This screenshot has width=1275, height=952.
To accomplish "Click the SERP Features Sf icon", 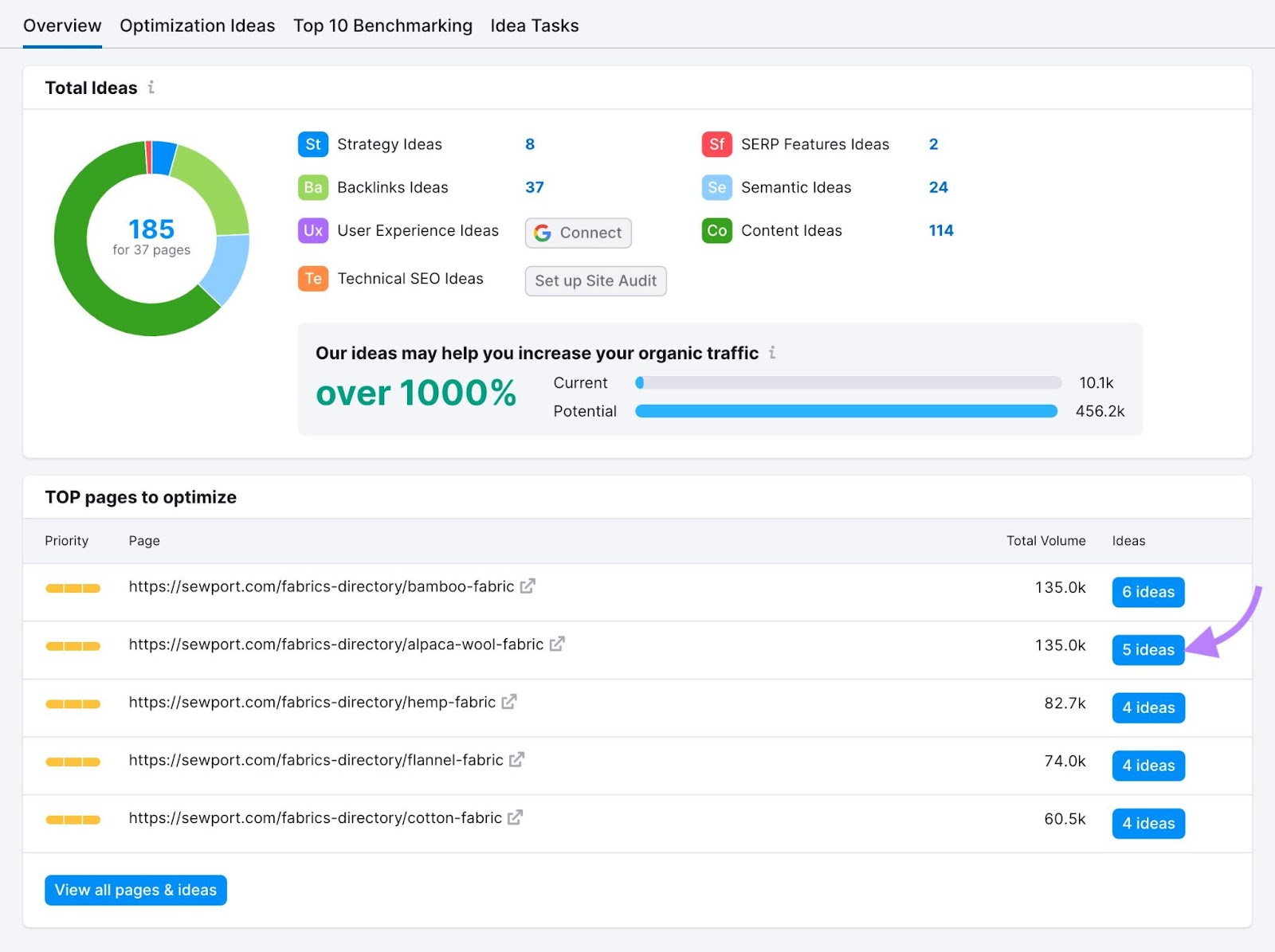I will click(716, 144).
